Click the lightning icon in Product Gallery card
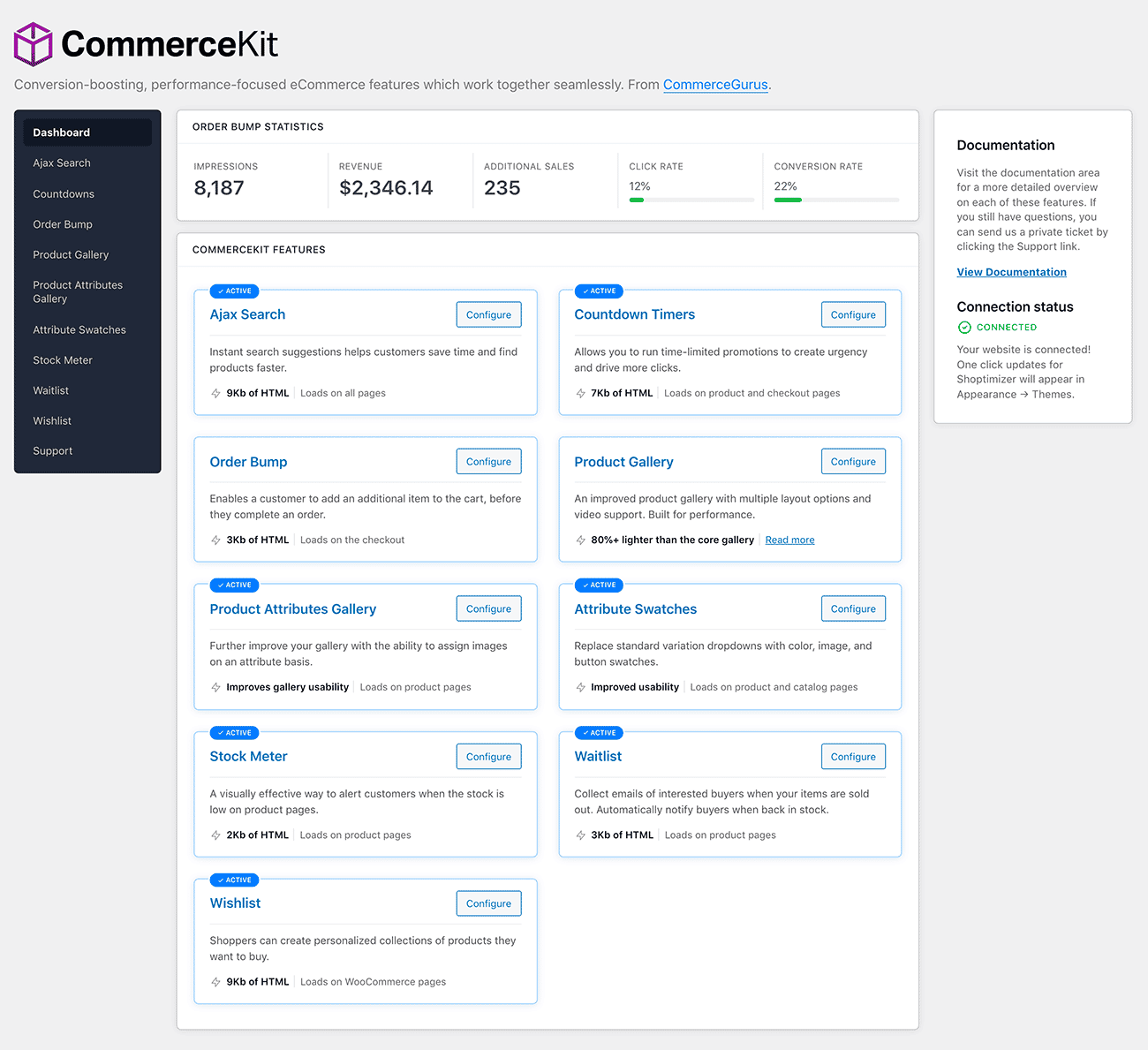This screenshot has width=1148, height=1050. (580, 540)
